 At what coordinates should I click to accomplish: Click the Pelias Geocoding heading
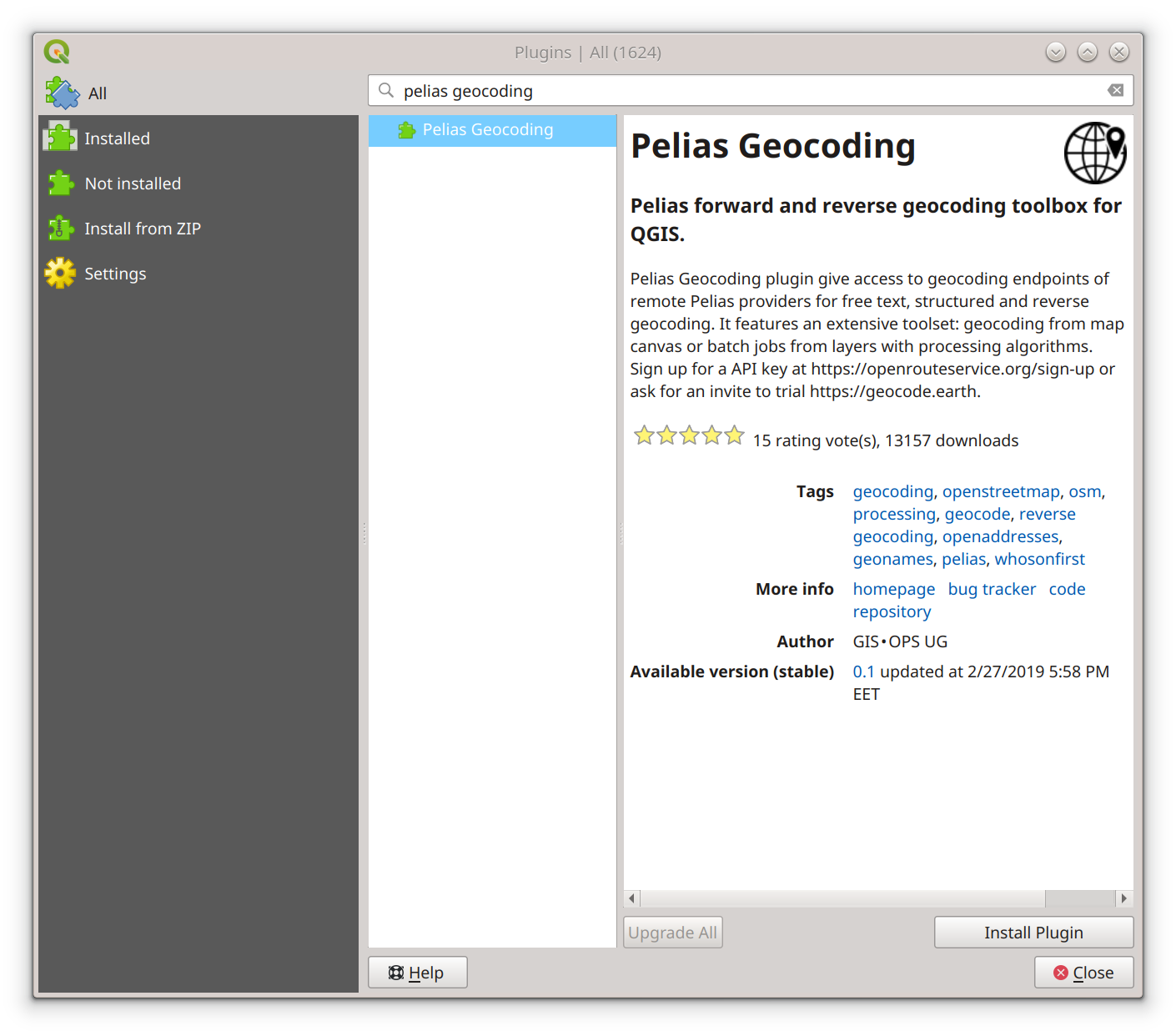[773, 146]
